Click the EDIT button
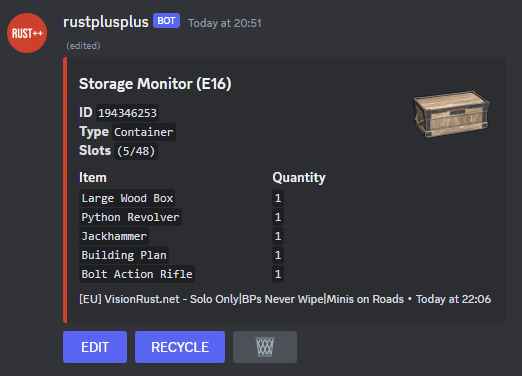 pos(95,347)
